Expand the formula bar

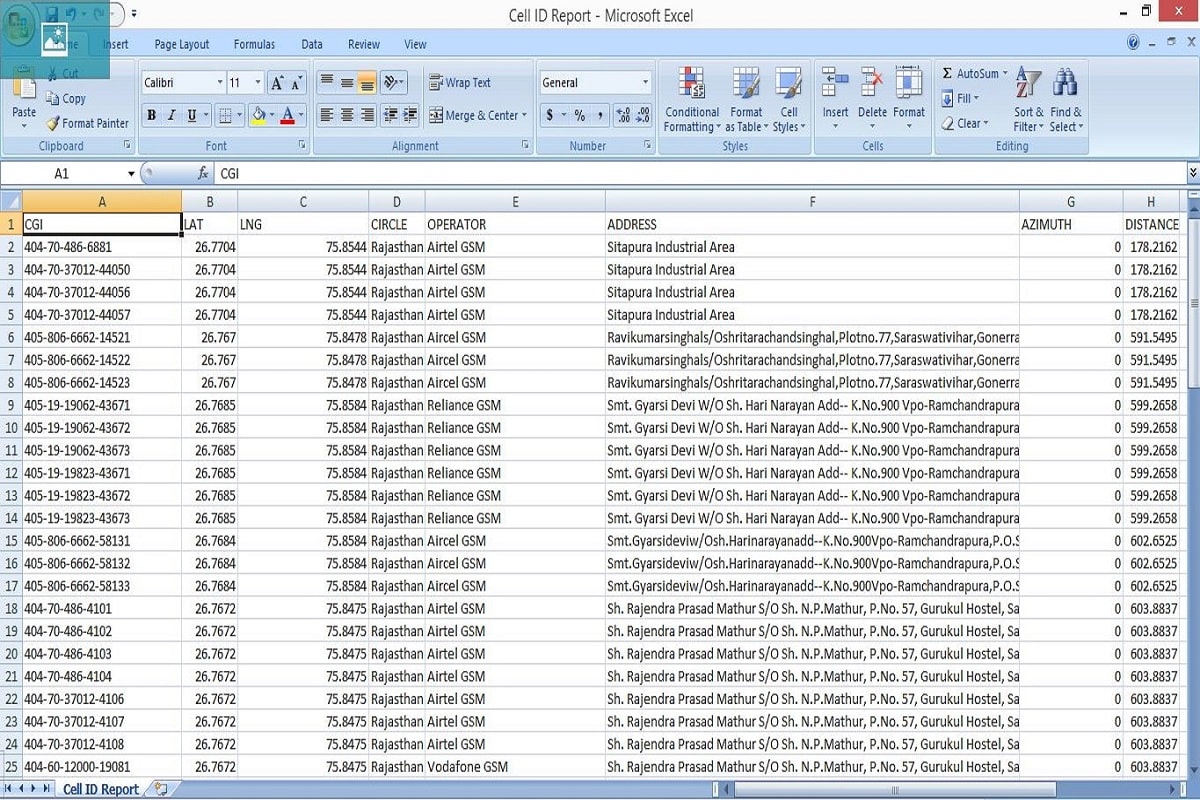[1192, 173]
